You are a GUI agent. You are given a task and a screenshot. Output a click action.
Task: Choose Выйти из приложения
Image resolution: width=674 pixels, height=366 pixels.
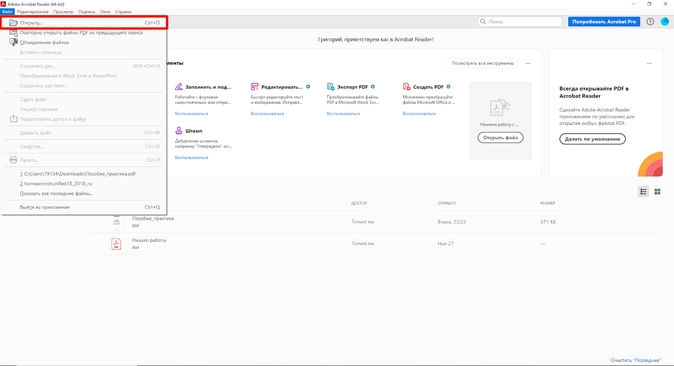[x=84, y=207]
